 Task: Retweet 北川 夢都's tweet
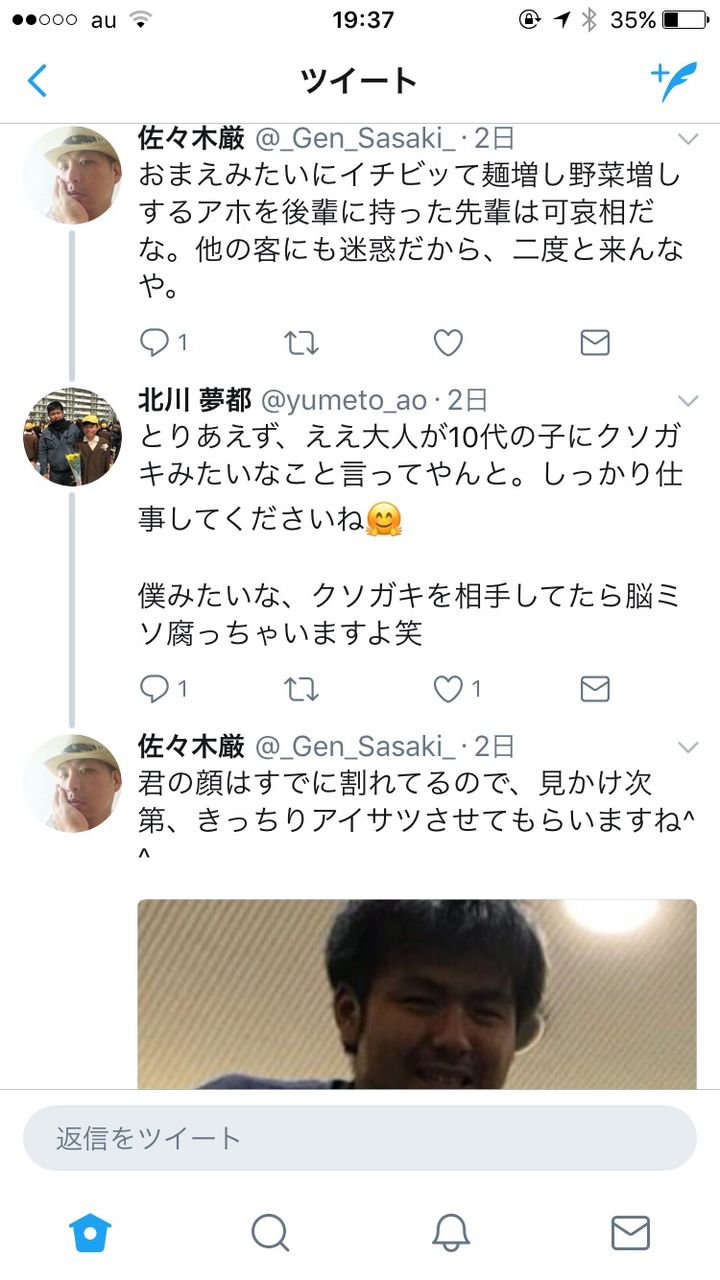click(301, 689)
